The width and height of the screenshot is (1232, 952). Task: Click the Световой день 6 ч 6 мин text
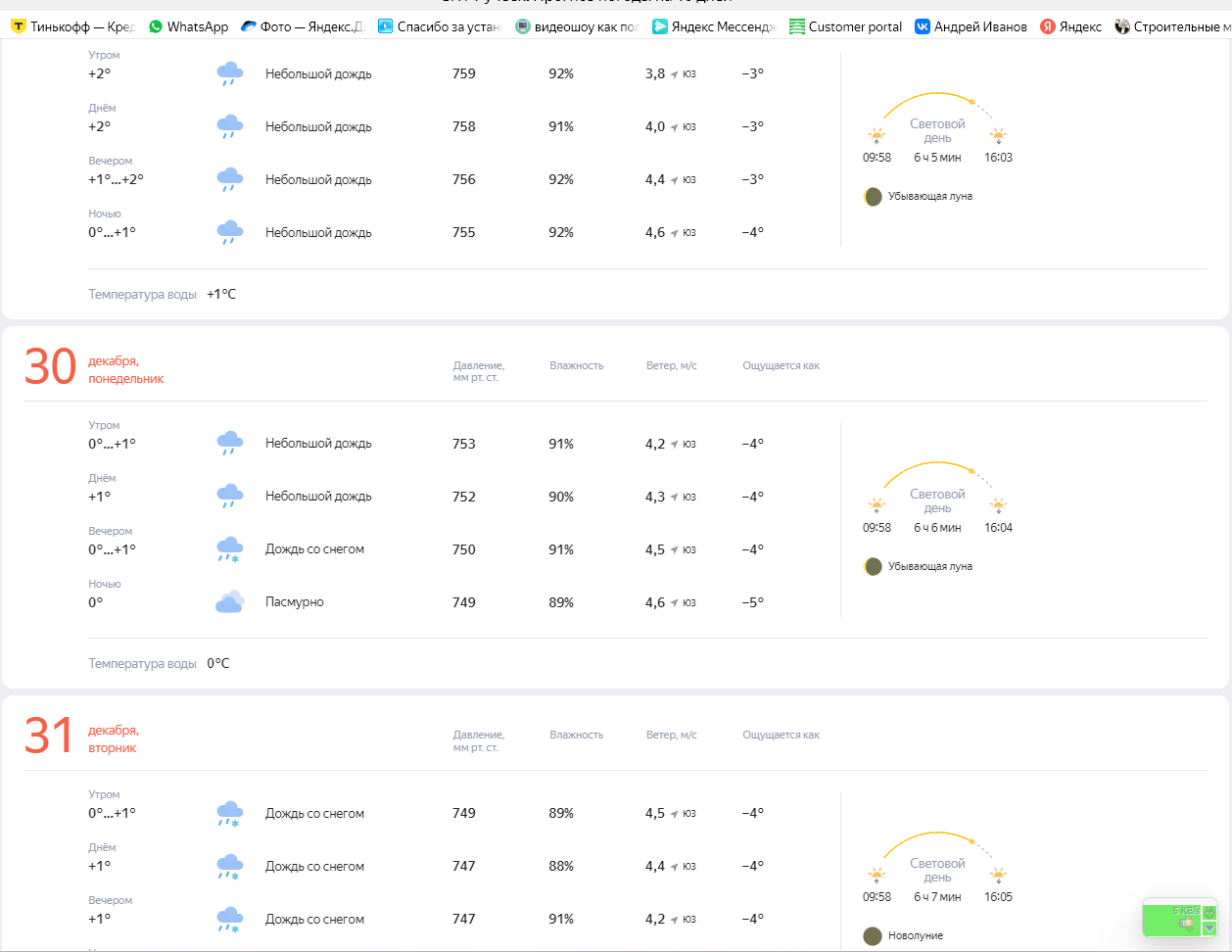coord(937,510)
